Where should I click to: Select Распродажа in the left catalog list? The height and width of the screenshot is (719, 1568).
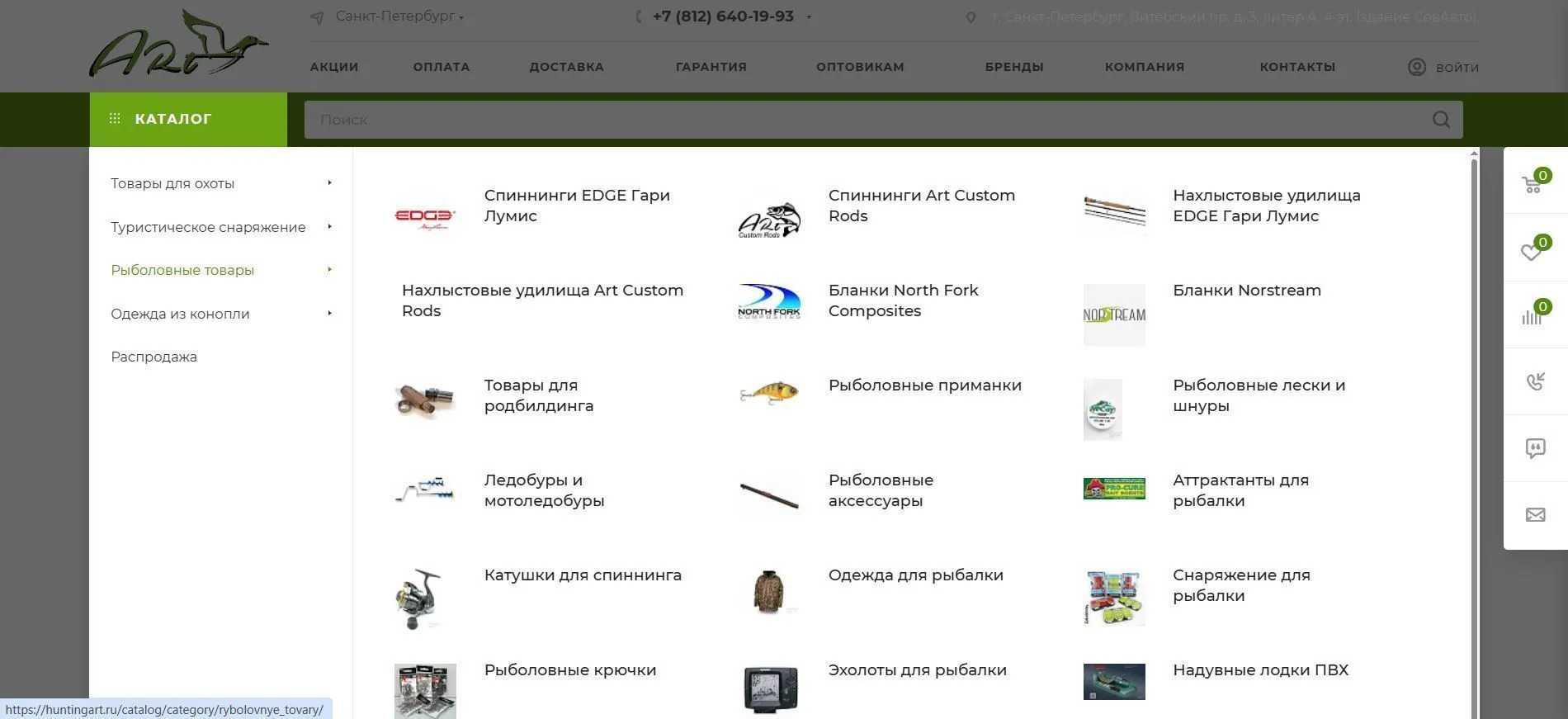pos(154,357)
